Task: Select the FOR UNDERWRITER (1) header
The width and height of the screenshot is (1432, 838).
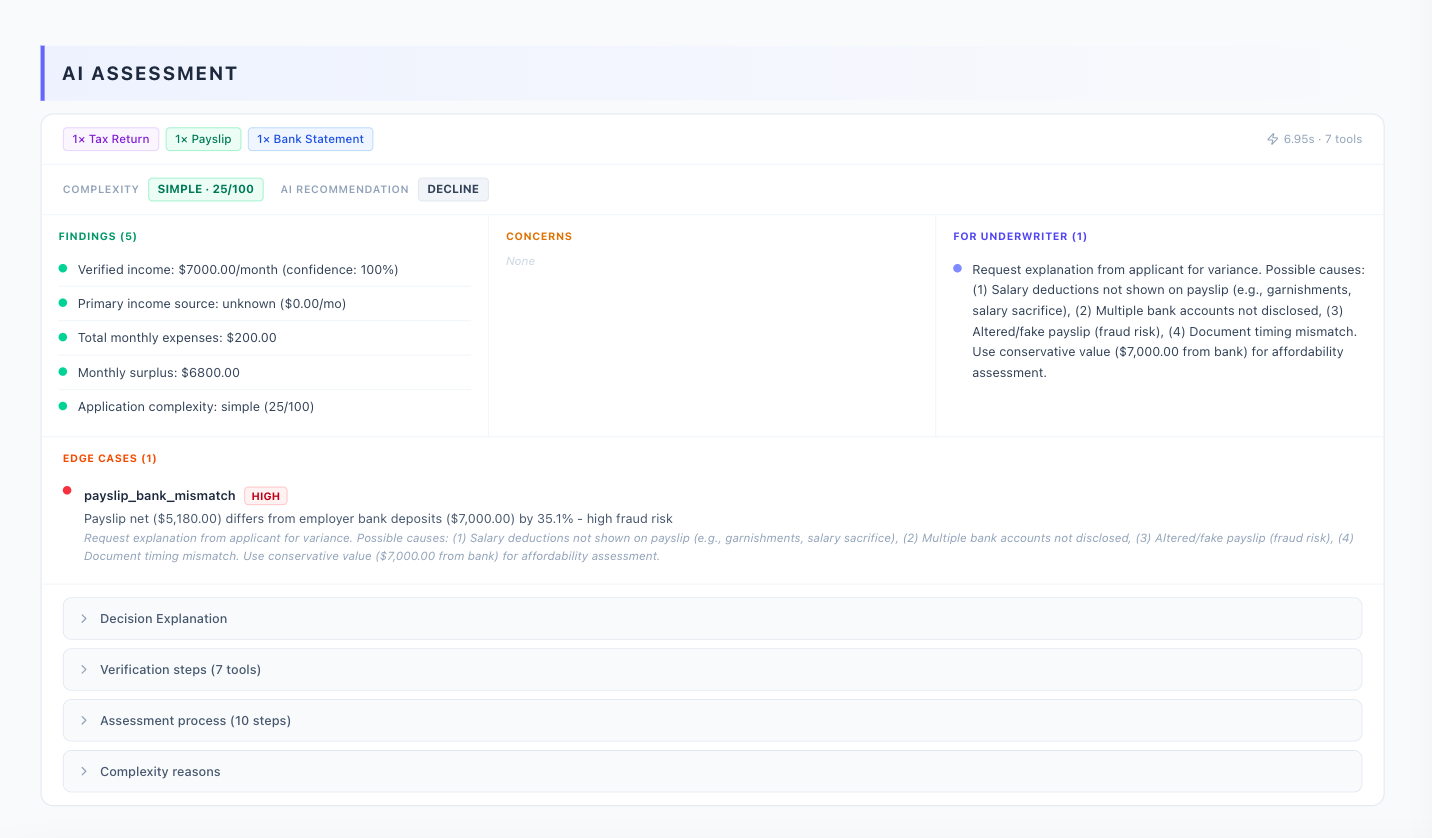Action: [x=1020, y=236]
